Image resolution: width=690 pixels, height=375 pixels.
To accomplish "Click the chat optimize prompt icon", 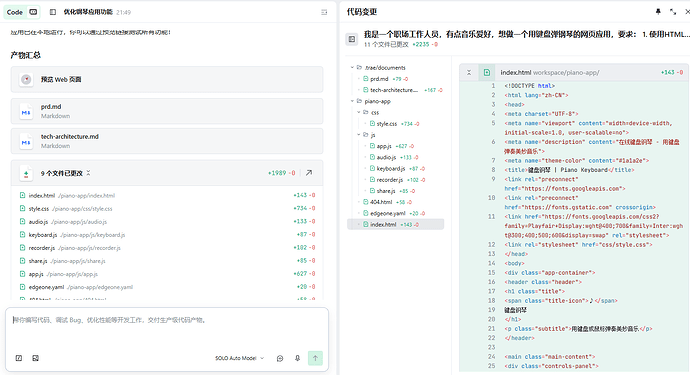I will click(280, 358).
